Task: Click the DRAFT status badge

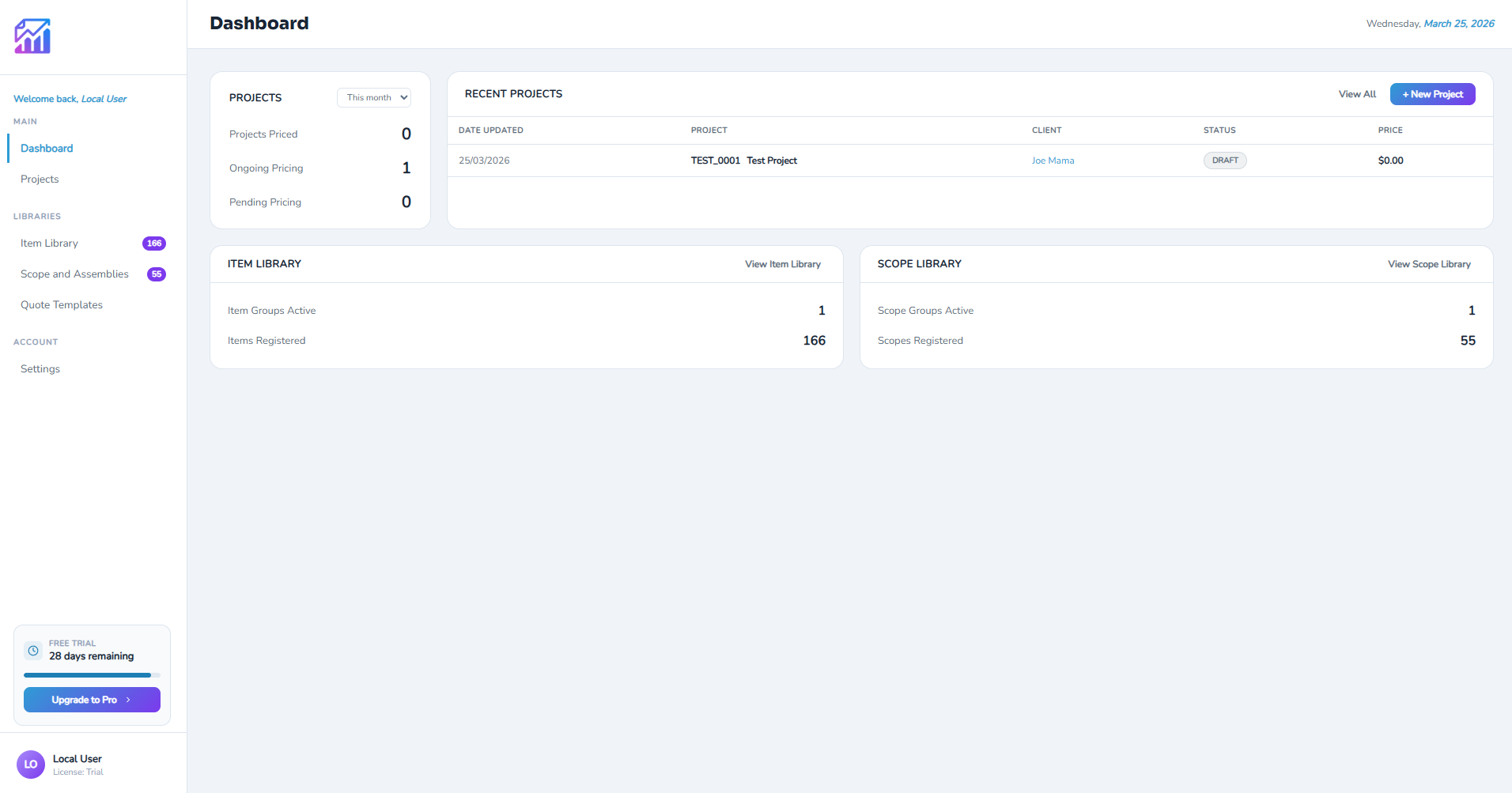Action: click(1225, 160)
